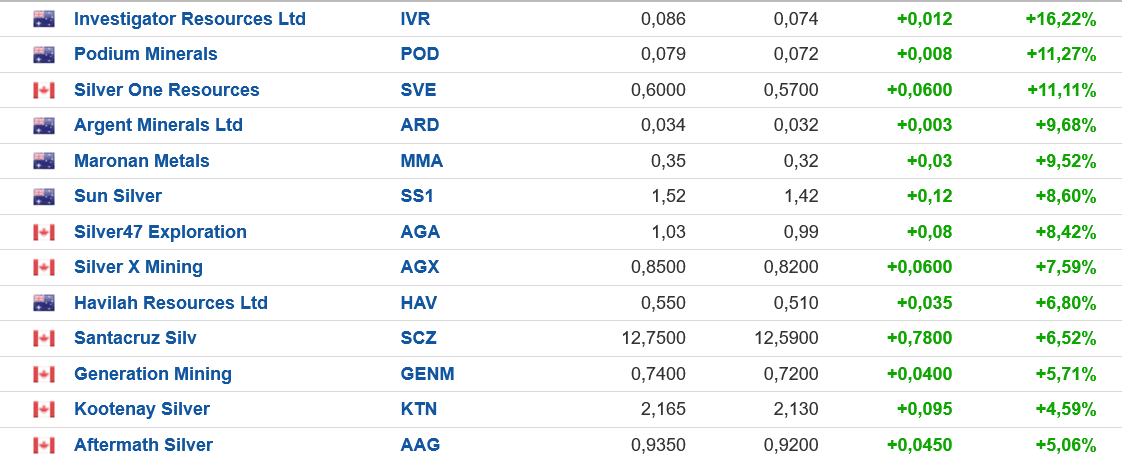Click the SCZ ticker symbol
Viewport: 1122px width, 462px height.
click(418, 338)
